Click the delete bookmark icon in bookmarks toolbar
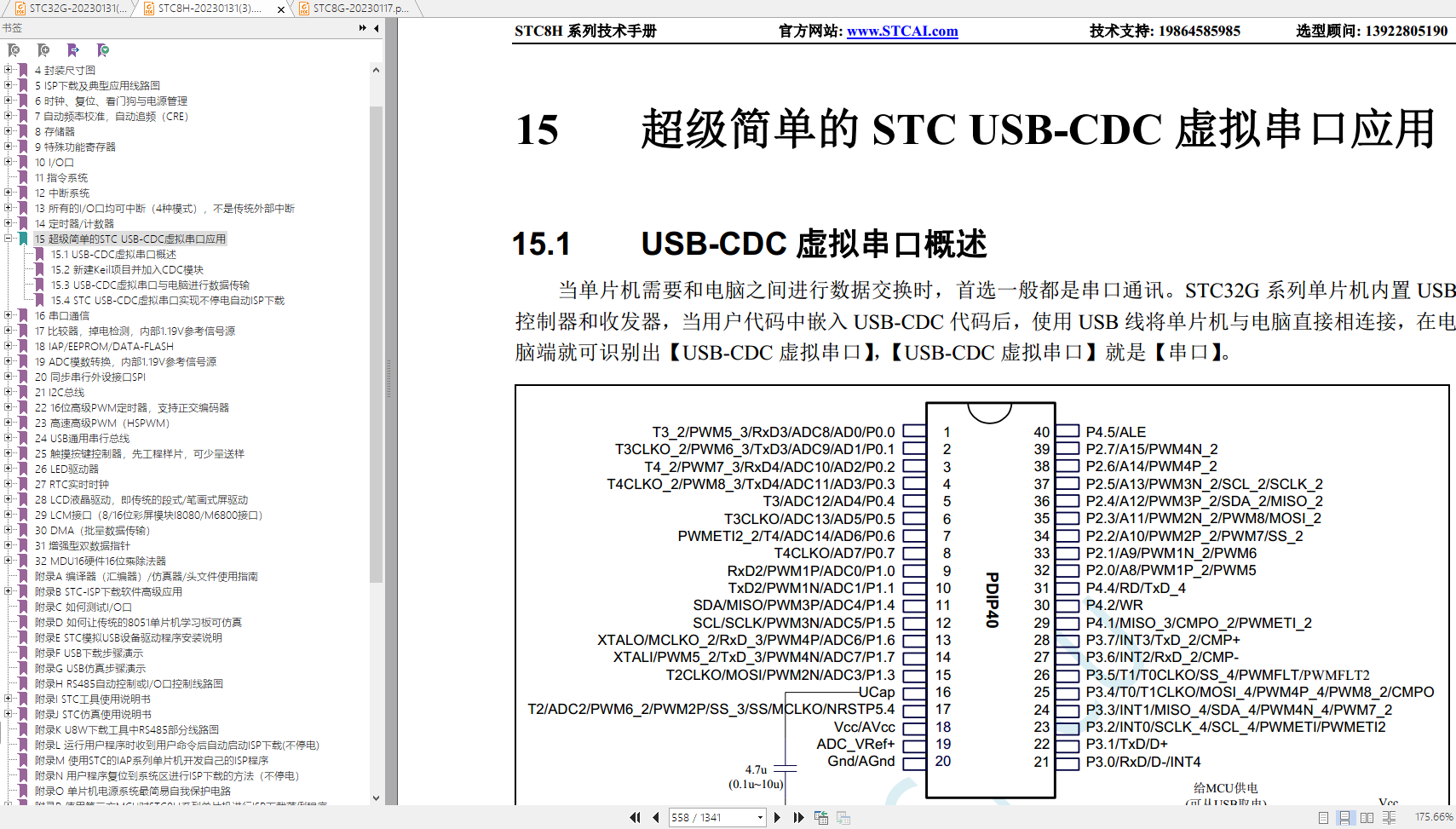The width and height of the screenshot is (1456, 829). [x=14, y=50]
